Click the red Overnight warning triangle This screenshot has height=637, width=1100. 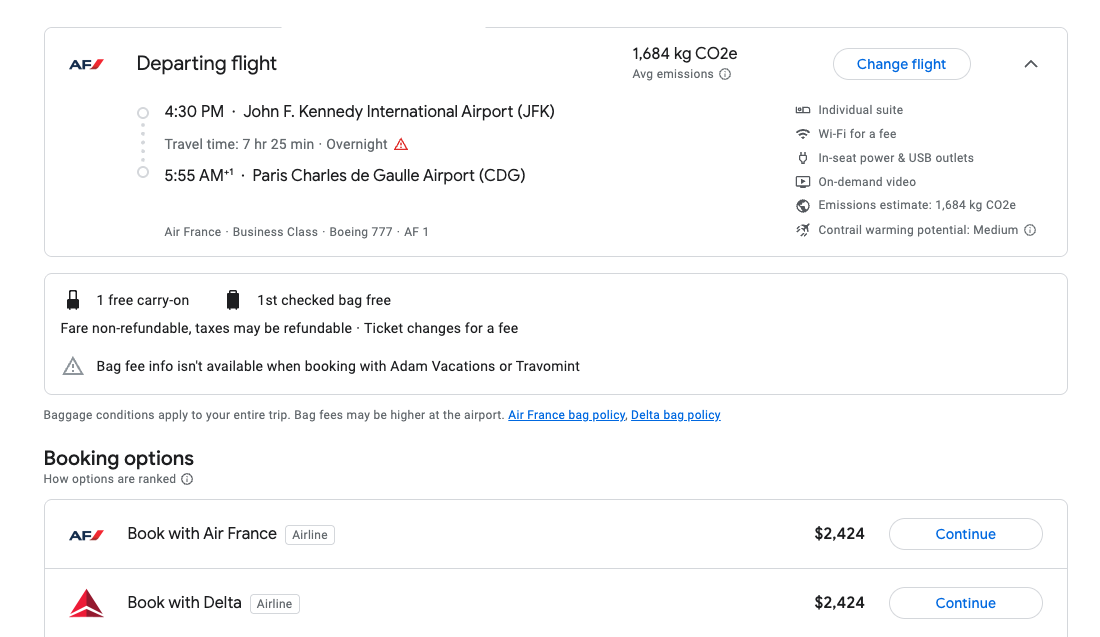point(401,143)
